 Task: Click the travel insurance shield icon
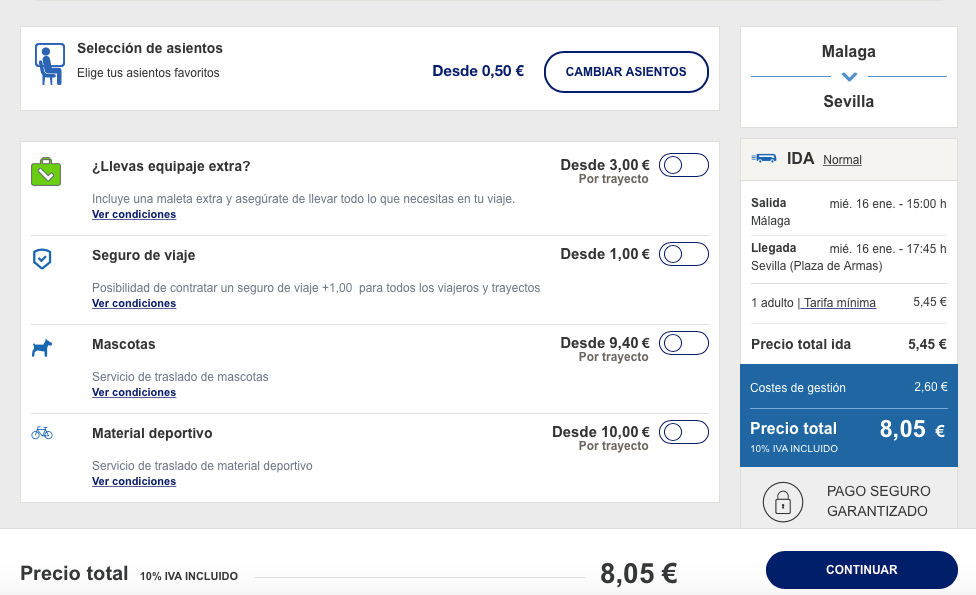point(42,260)
